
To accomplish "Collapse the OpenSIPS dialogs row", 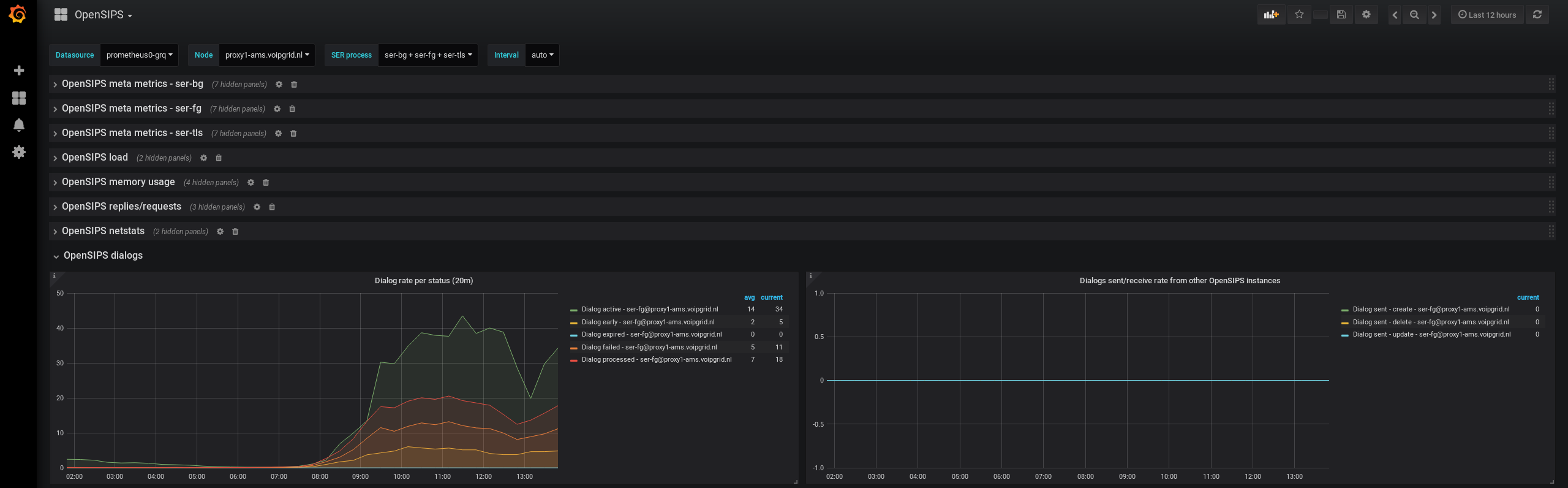I will click(103, 256).
